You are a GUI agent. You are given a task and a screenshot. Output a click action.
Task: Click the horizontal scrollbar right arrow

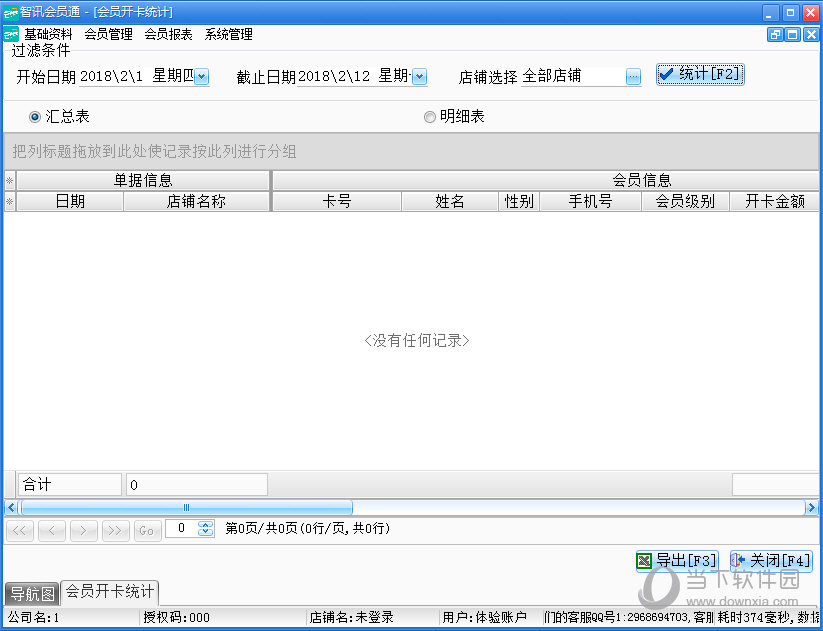coord(812,508)
